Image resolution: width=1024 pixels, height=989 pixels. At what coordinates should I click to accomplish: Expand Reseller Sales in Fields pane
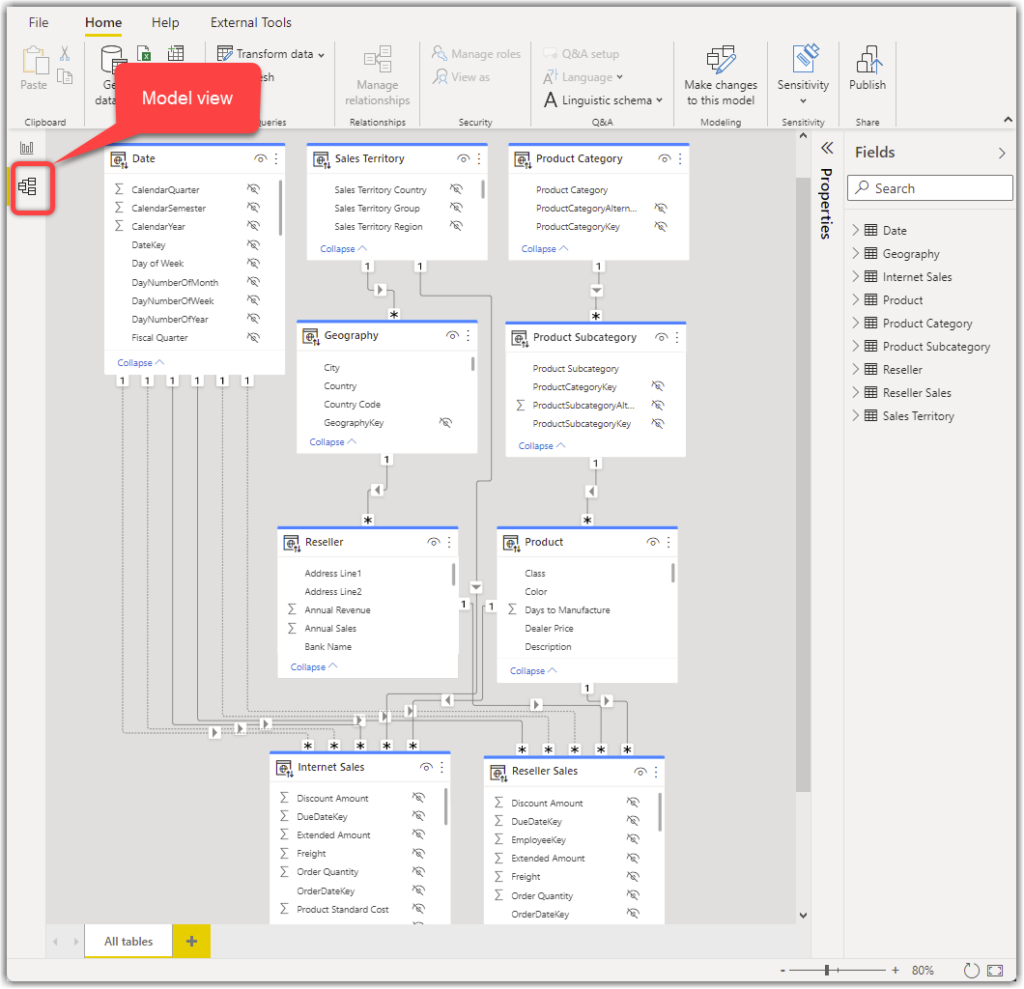click(856, 393)
